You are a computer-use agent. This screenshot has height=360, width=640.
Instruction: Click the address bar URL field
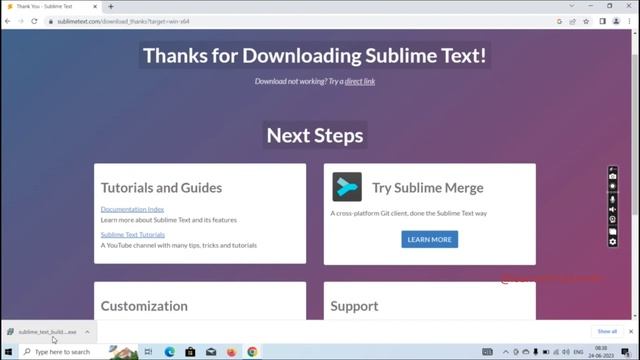(302, 21)
